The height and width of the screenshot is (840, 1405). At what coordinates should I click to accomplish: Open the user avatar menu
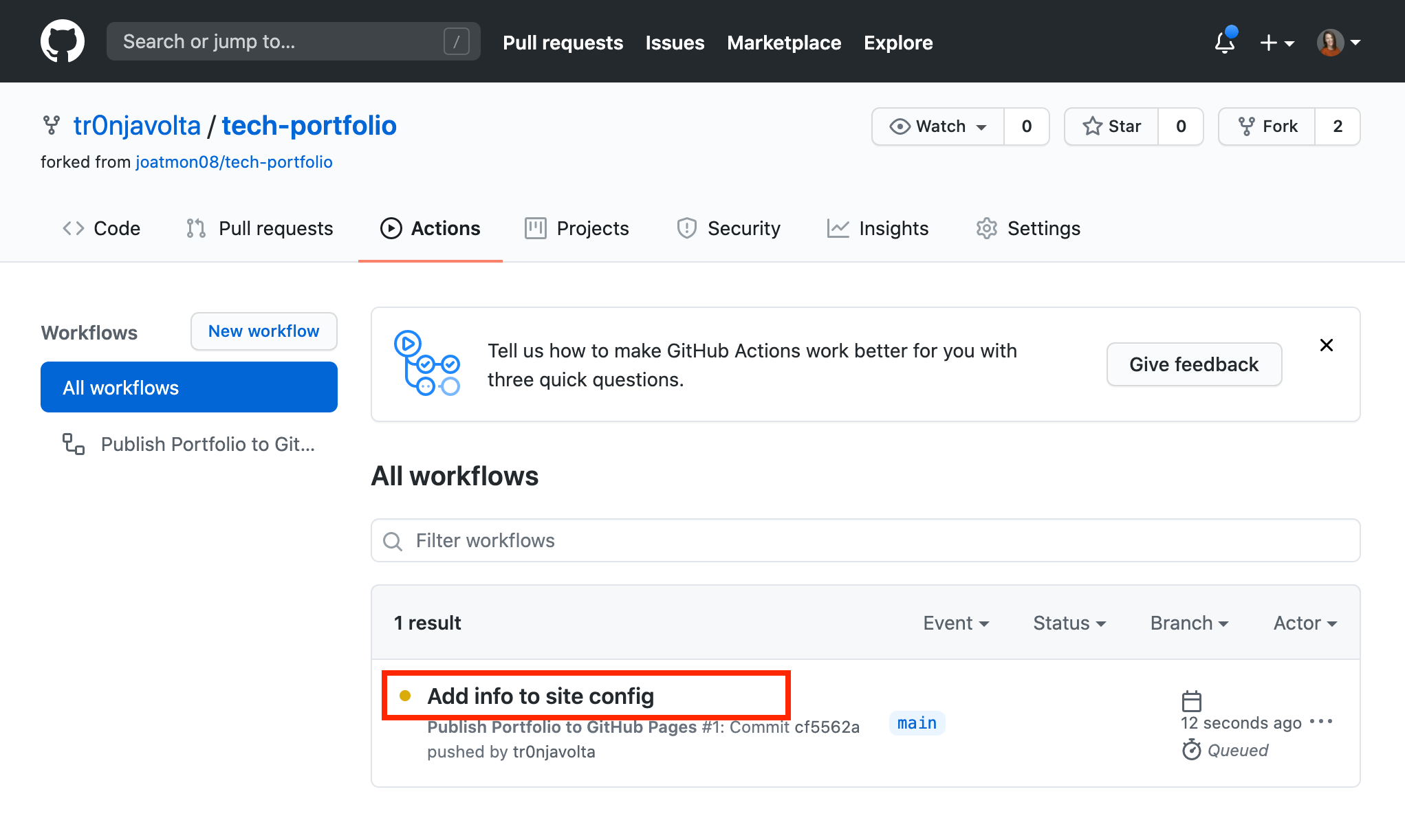[1338, 43]
